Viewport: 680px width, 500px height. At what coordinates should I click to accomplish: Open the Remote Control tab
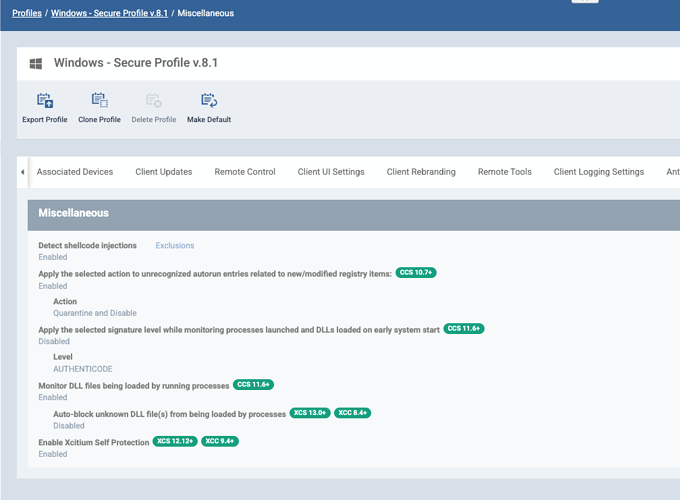(x=245, y=172)
